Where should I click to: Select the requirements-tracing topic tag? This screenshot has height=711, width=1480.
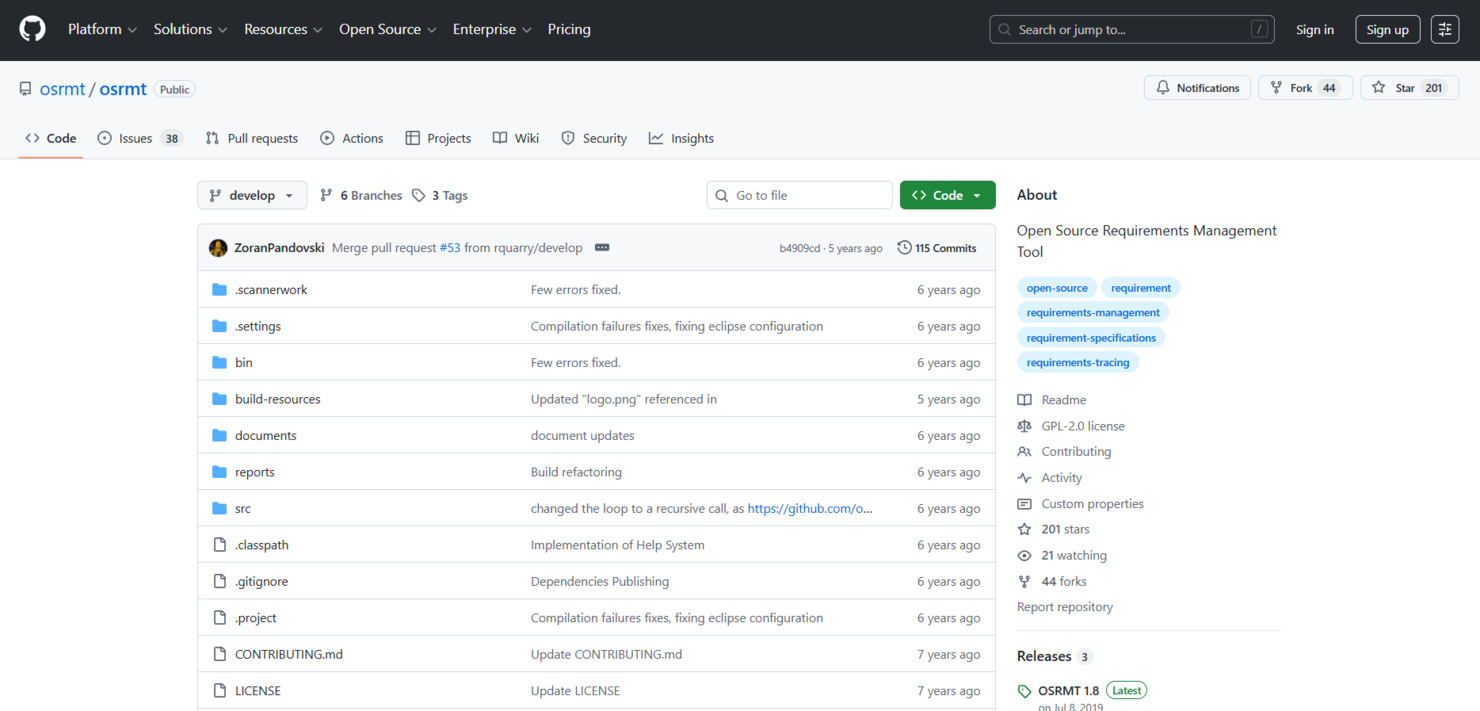pyautogui.click(x=1078, y=363)
